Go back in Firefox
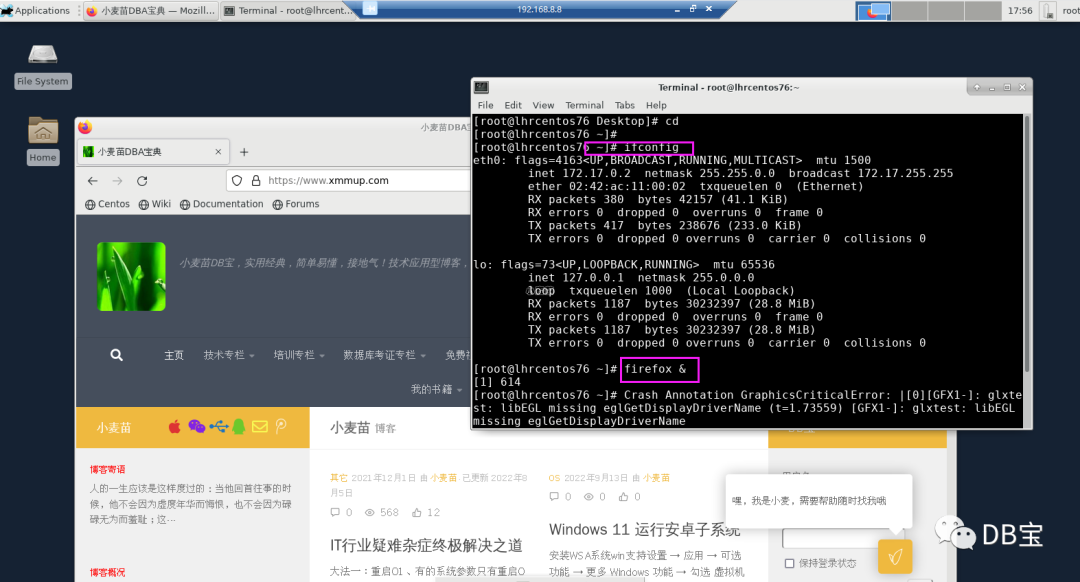Image resolution: width=1080 pixels, height=582 pixels. tap(92, 180)
